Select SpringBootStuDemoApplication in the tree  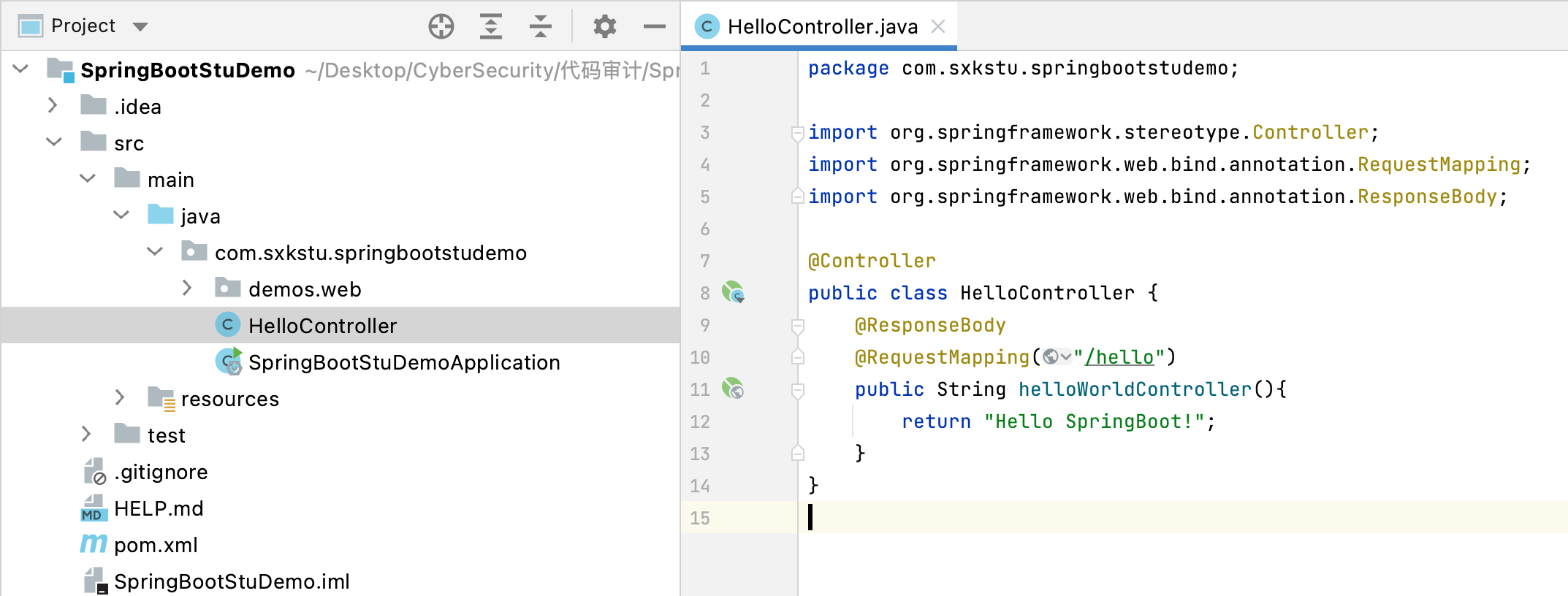403,362
